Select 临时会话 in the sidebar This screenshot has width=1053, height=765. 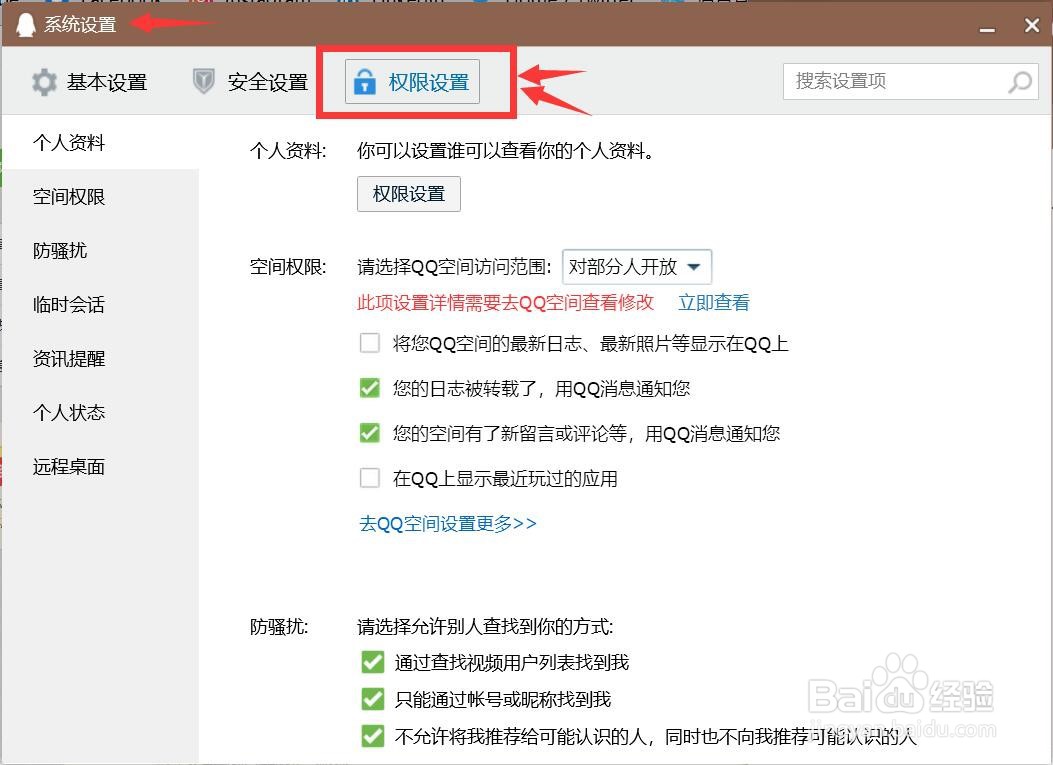pos(68,304)
